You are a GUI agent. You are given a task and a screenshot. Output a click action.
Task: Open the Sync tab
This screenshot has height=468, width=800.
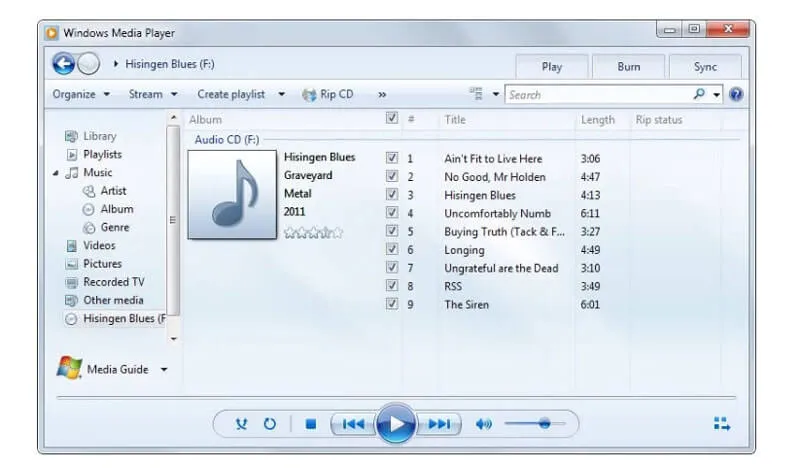click(x=706, y=67)
